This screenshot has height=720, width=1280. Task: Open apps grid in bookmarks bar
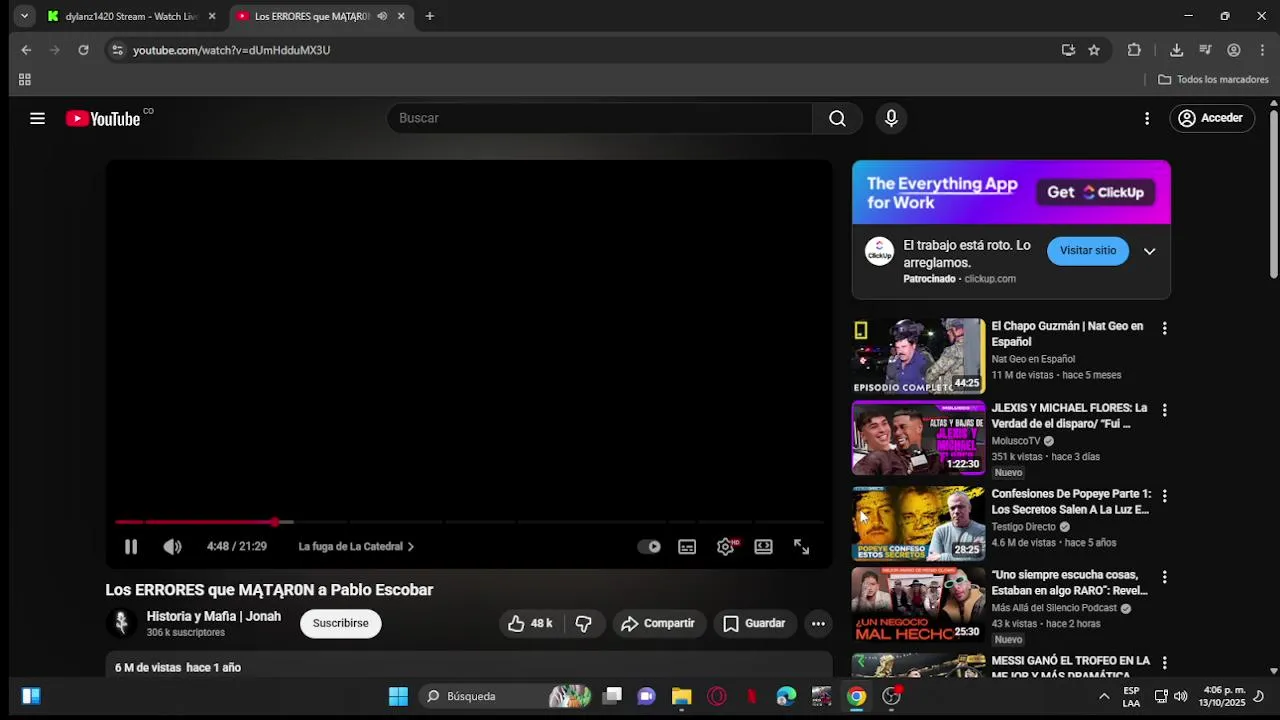tap(25, 79)
